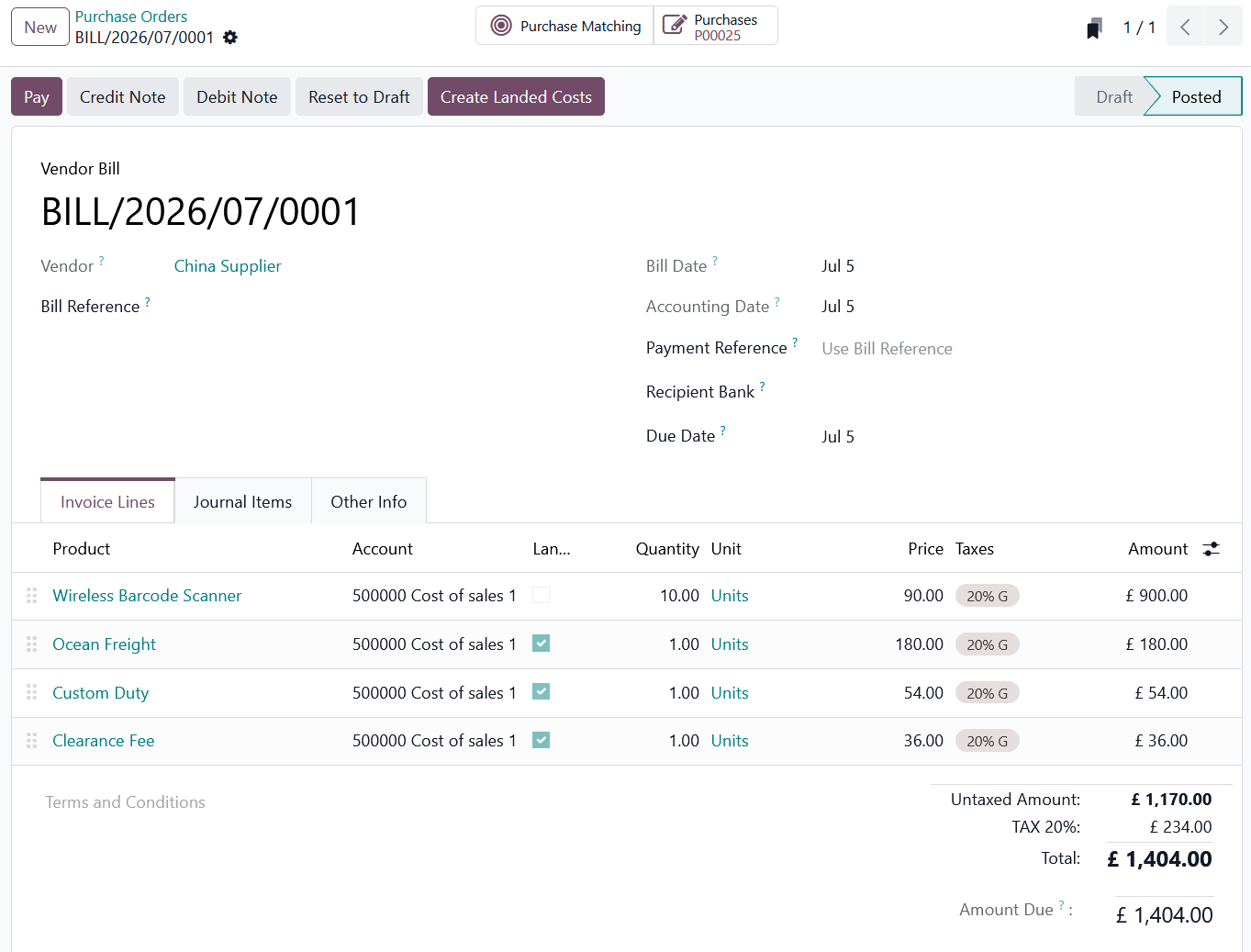The width and height of the screenshot is (1251, 952).
Task: Click the Credit Note button
Action: point(123,96)
